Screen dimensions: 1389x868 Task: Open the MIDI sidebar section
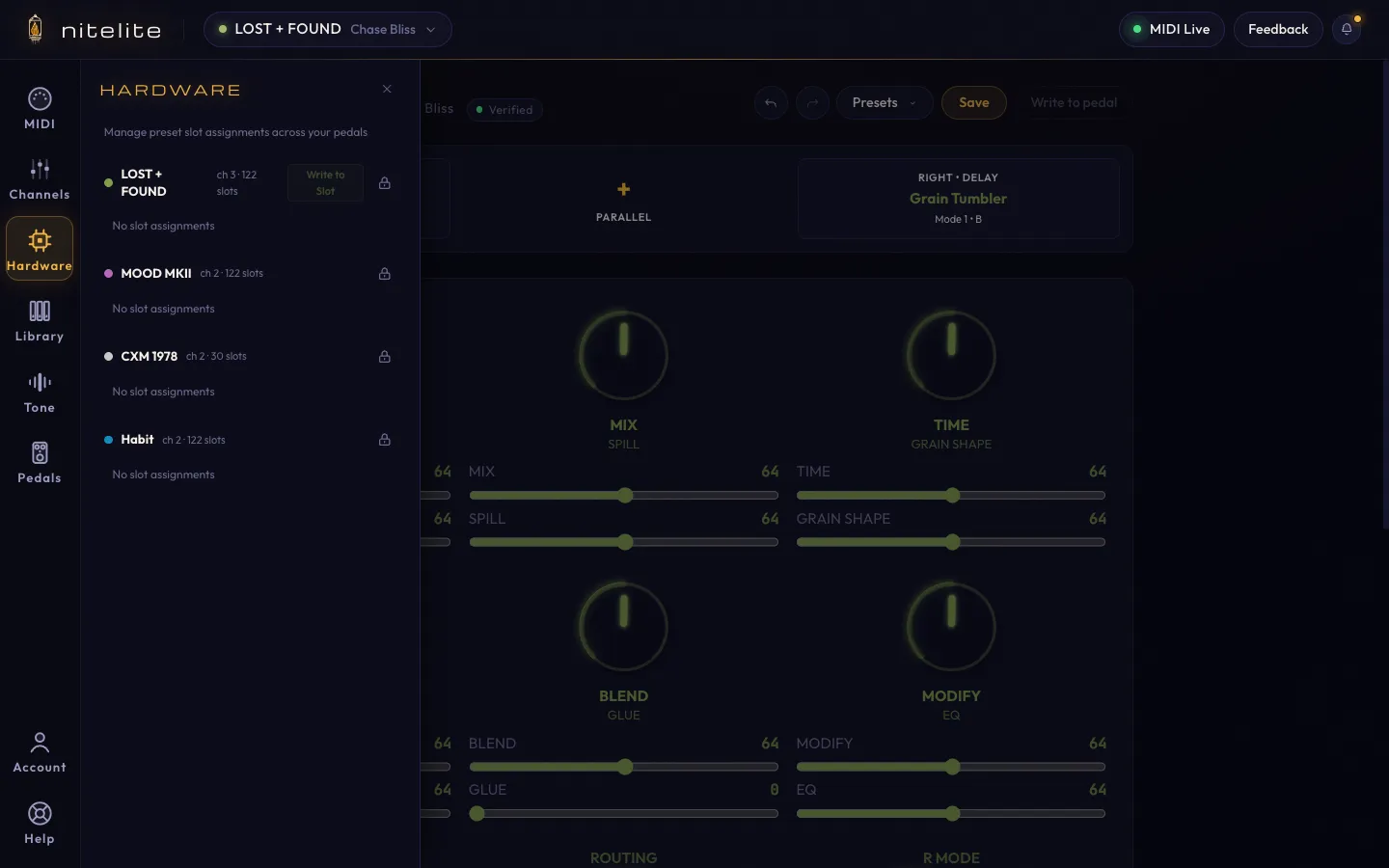click(40, 109)
